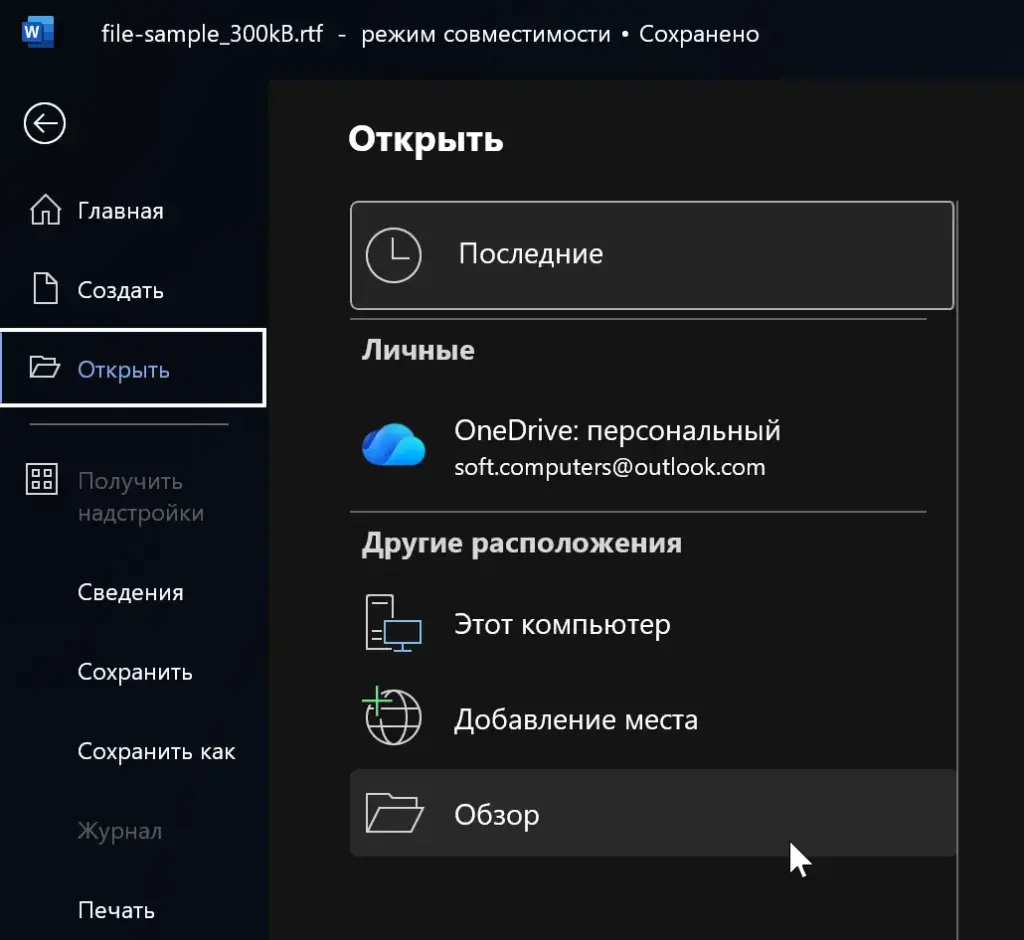Select OneDrive: персональный location
This screenshot has width=1024, height=940.
652,447
